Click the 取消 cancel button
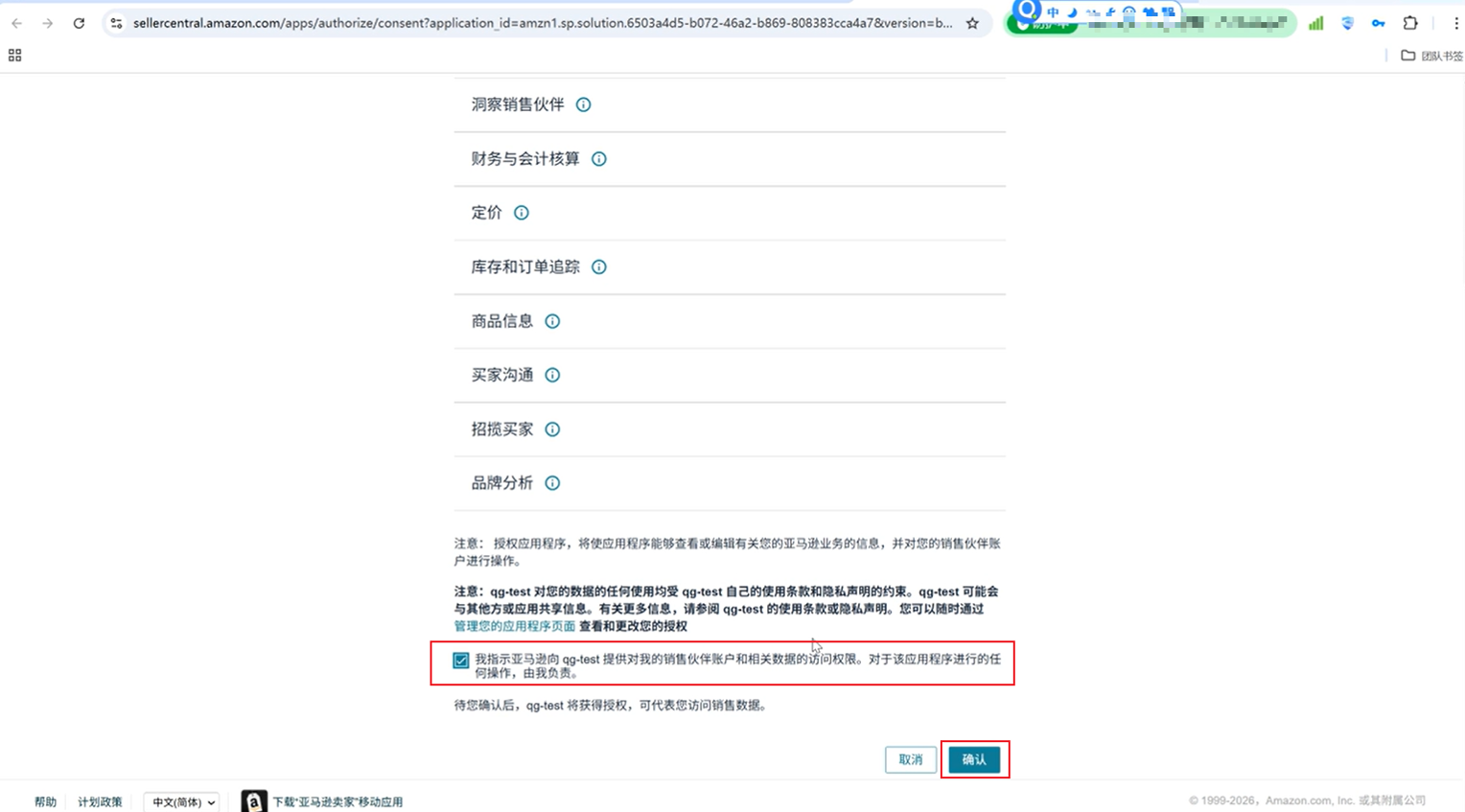 tap(911, 759)
